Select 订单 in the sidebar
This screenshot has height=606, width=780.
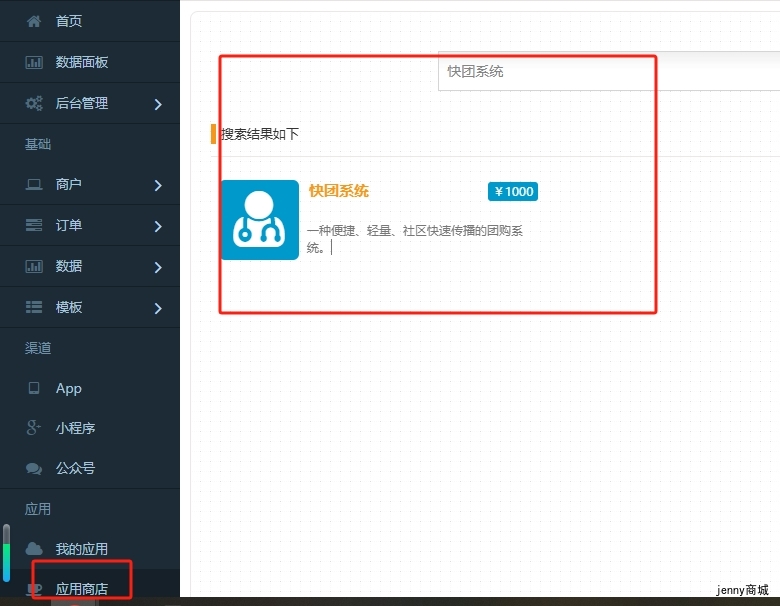(x=69, y=225)
